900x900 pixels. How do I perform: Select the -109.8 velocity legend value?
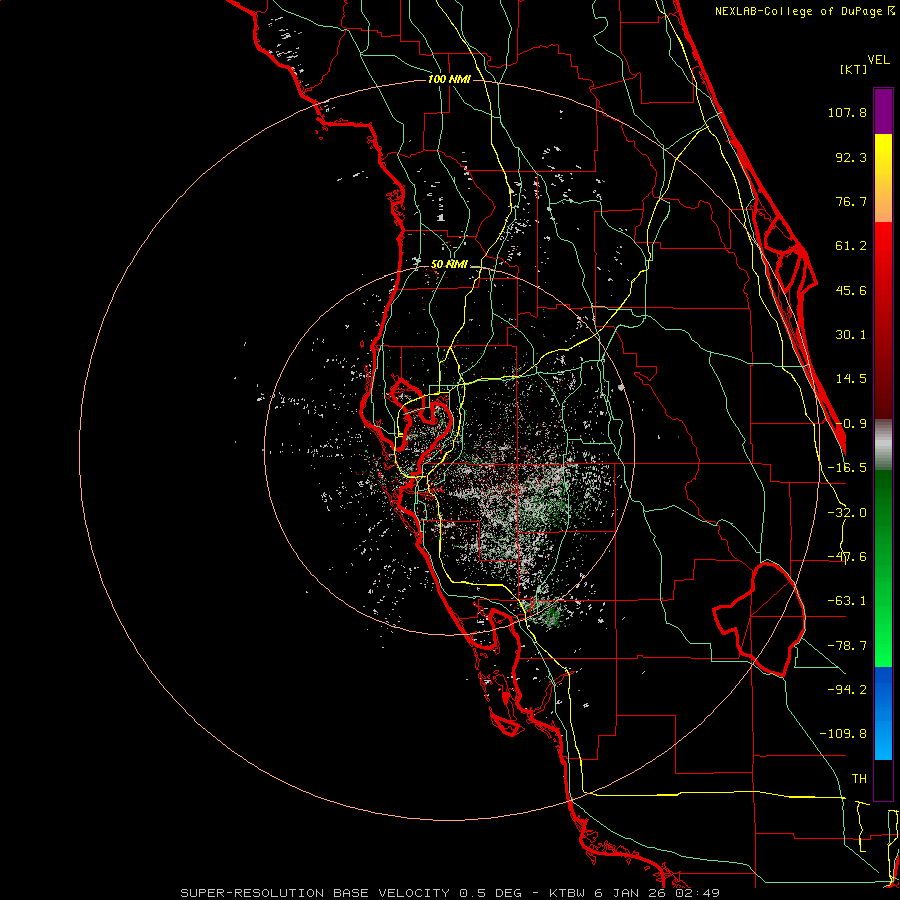[843, 734]
